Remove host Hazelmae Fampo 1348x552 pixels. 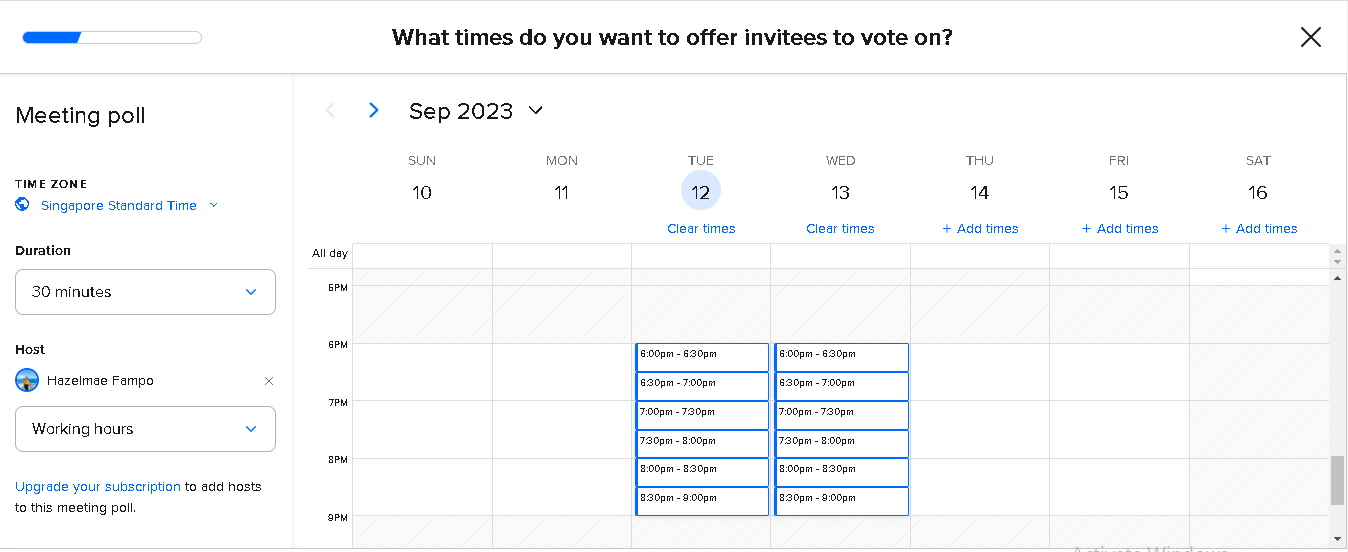click(268, 381)
